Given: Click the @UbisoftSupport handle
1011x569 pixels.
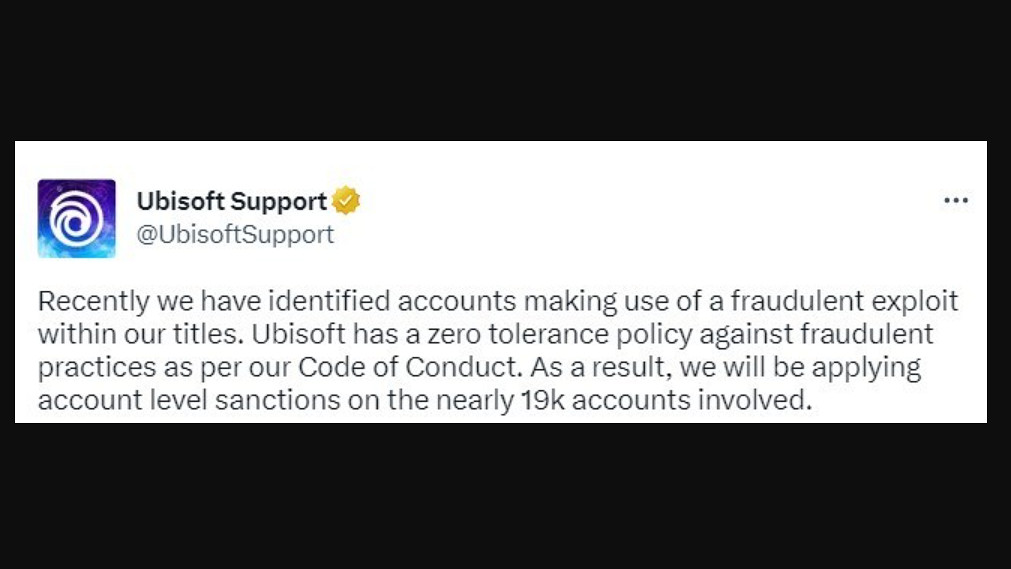Looking at the screenshot, I should pyautogui.click(x=235, y=235).
